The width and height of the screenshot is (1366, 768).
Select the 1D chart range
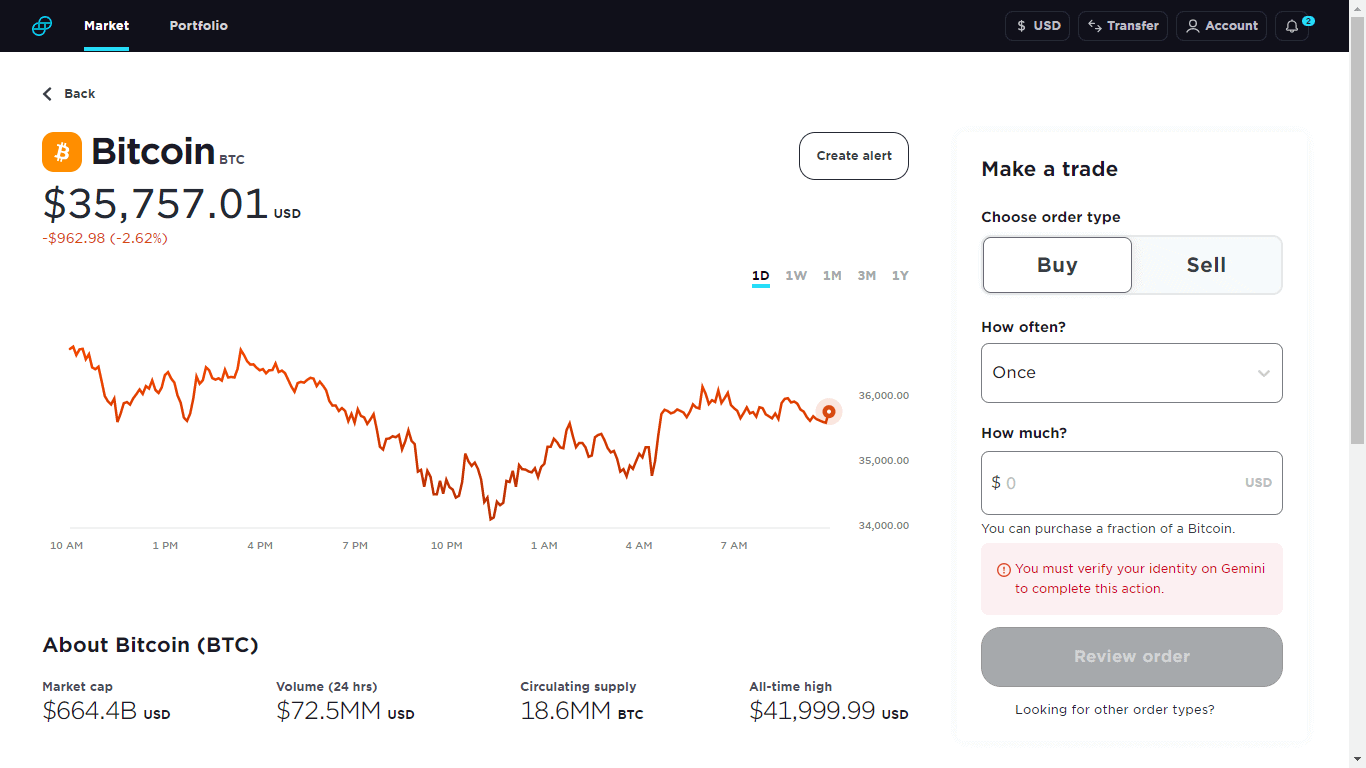click(x=760, y=275)
